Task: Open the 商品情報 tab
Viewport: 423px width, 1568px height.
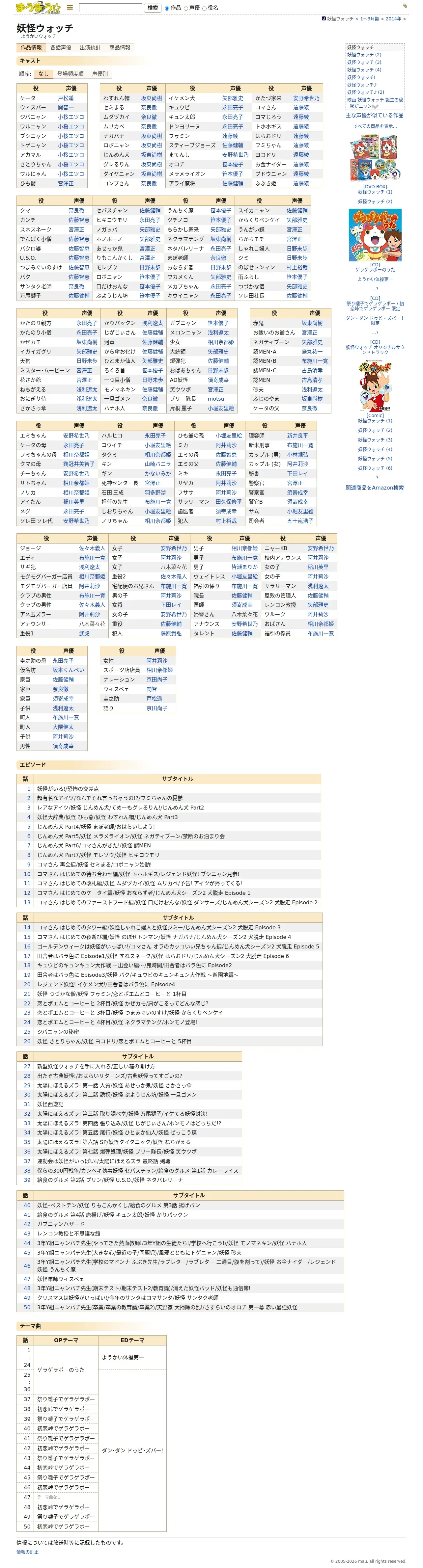Action: [120, 47]
